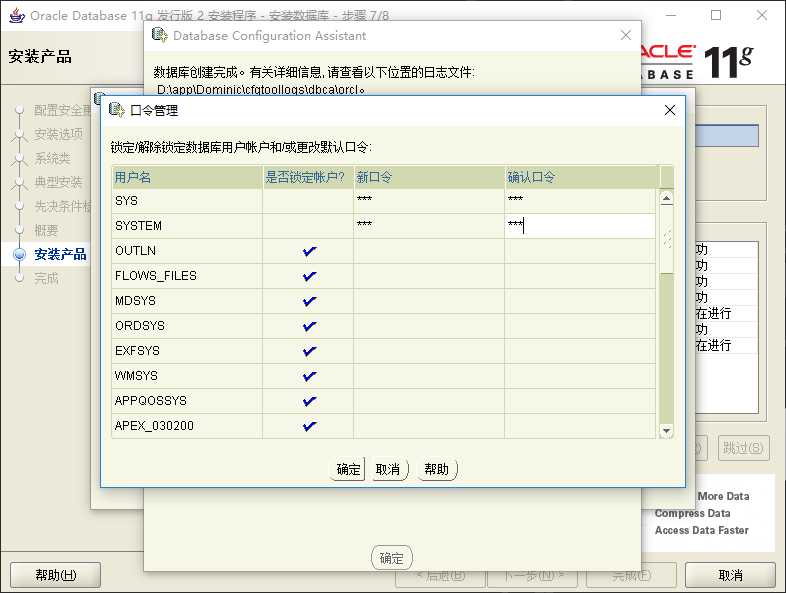The image size is (786, 593).
Task: Select the MDSYS username cell
Action: click(187, 301)
